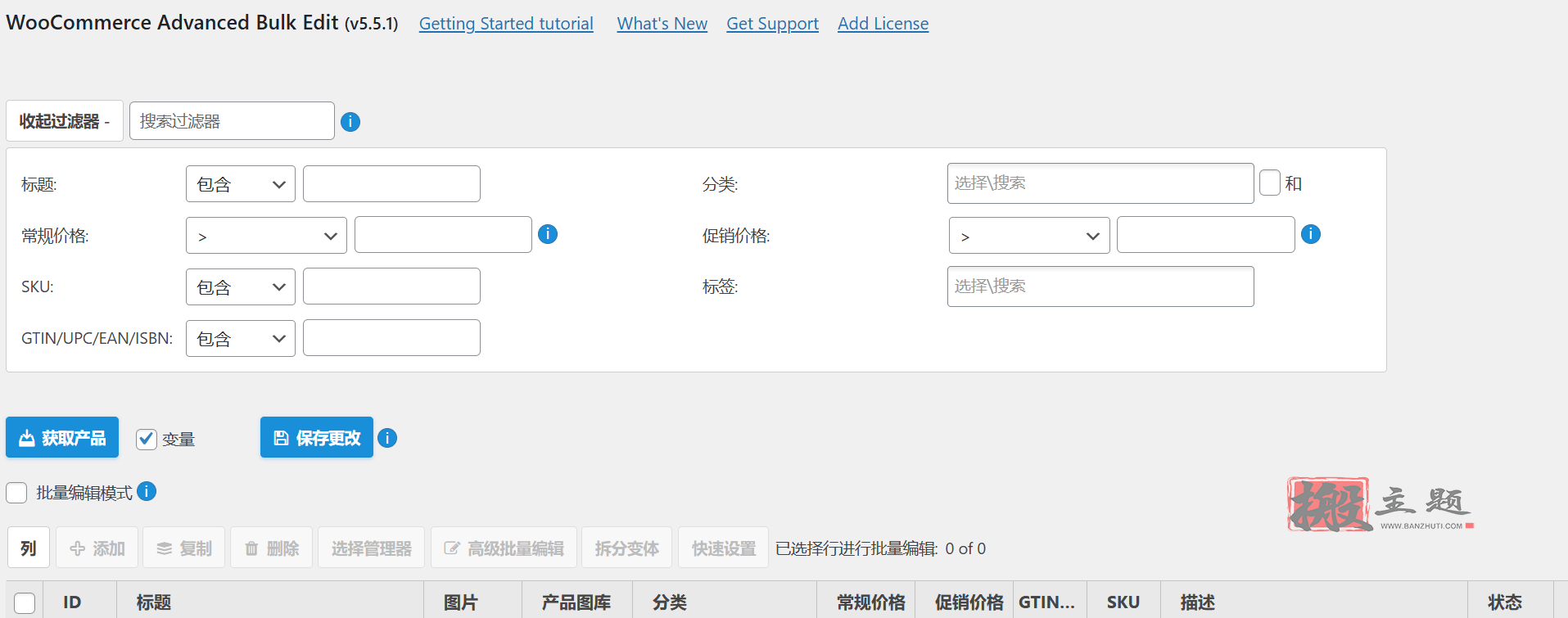Click the 列 columns button
This screenshot has width=1568, height=618.
pos(29,548)
